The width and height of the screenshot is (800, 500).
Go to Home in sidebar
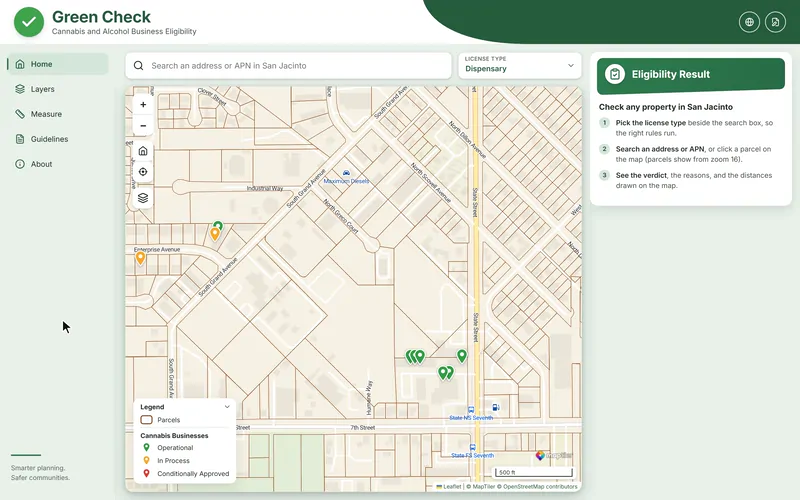58,64
